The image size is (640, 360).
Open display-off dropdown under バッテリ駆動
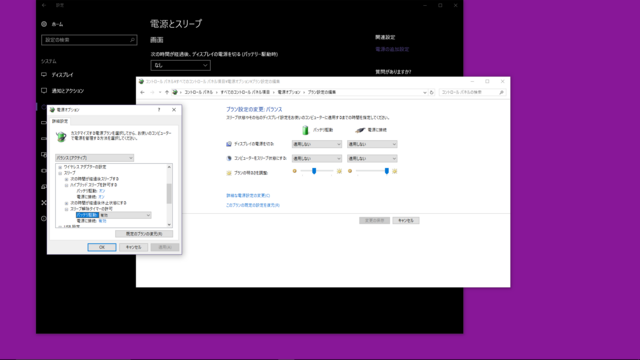pos(317,144)
